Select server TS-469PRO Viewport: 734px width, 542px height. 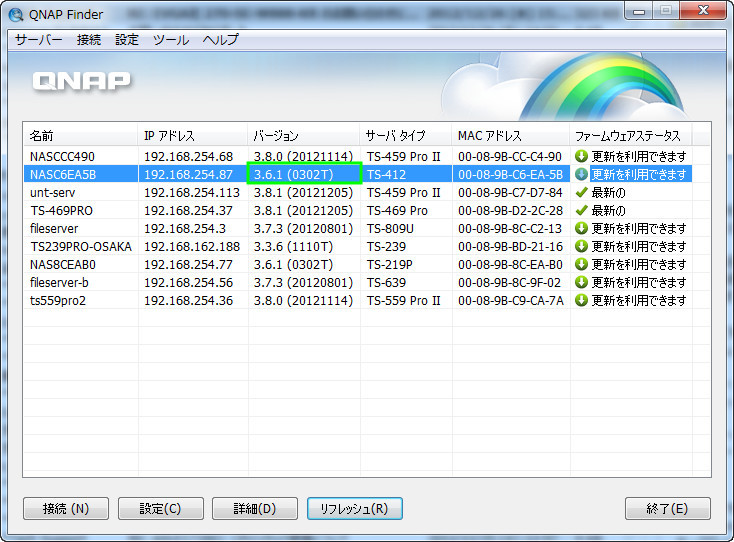61,211
